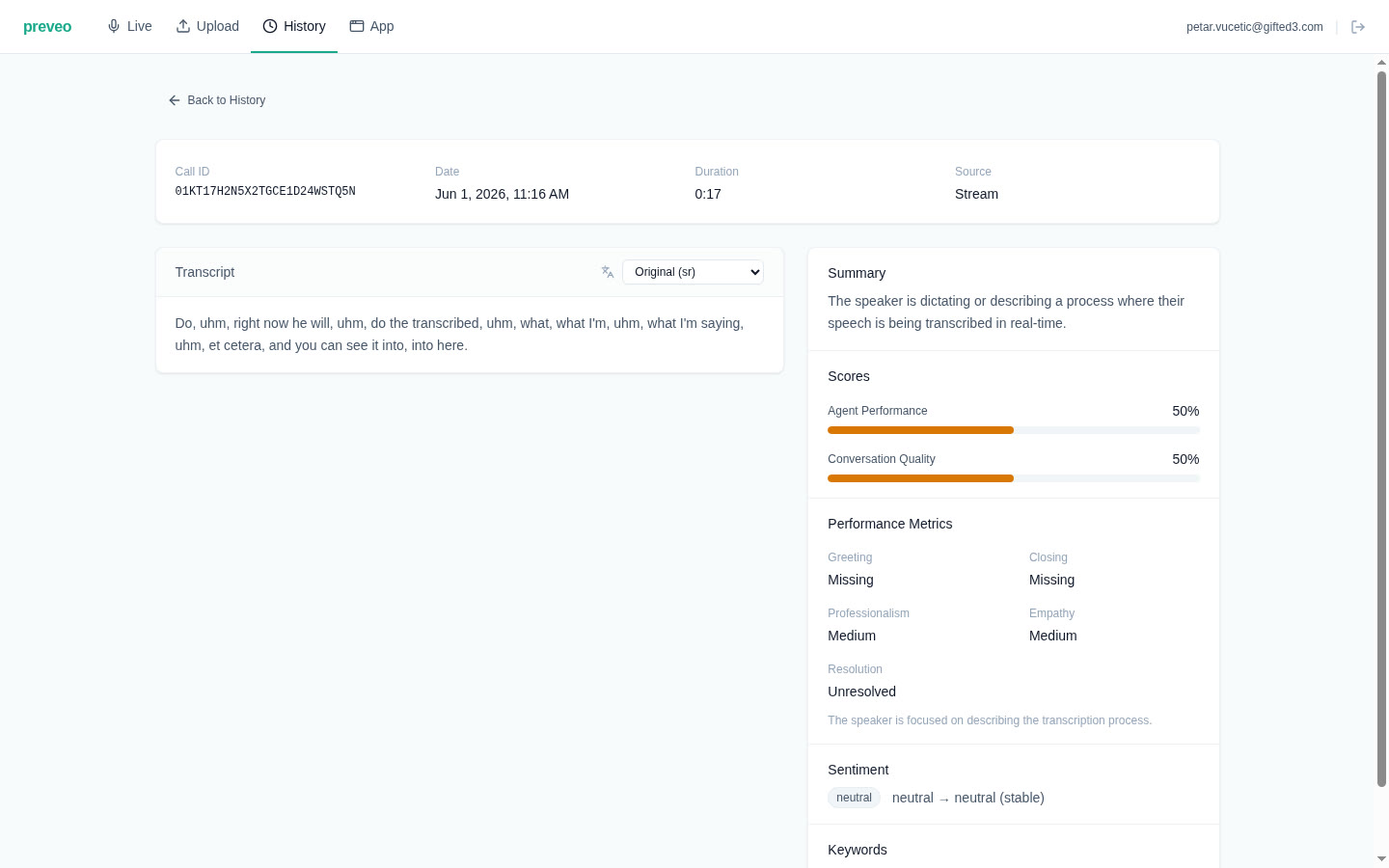1389x868 pixels.
Task: Click the note about describing transcription process
Action: point(990,720)
